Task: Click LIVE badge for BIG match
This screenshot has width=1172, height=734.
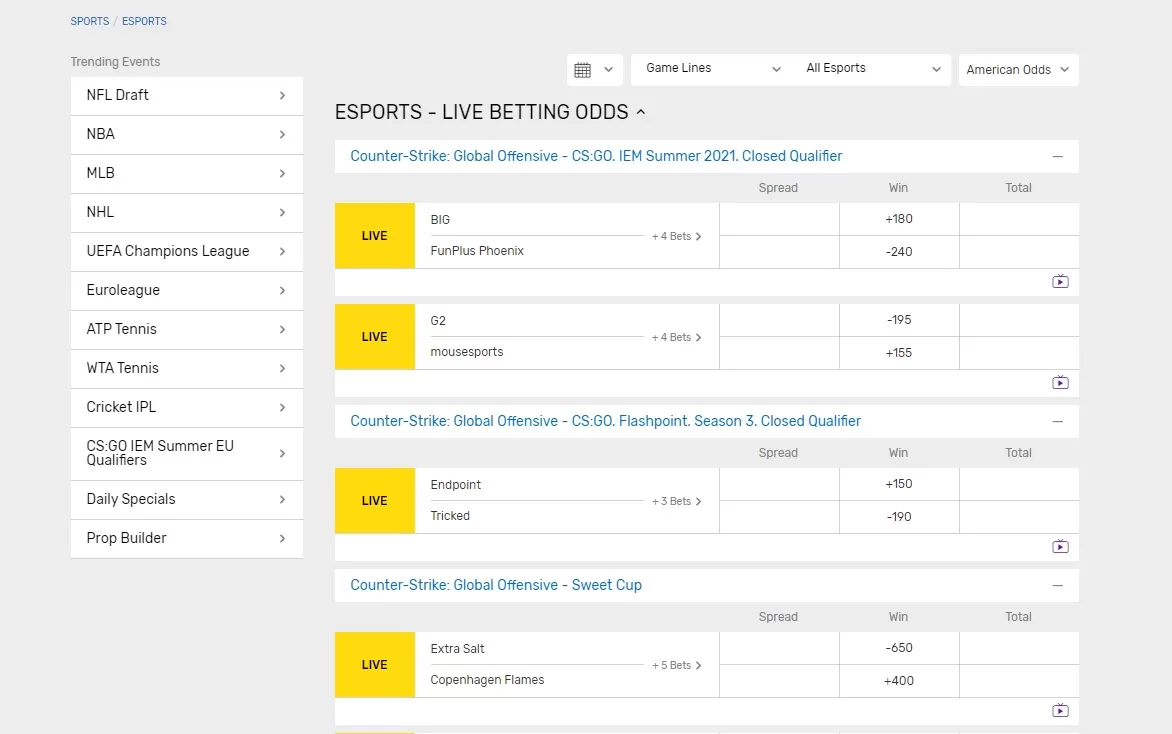Action: (x=374, y=235)
